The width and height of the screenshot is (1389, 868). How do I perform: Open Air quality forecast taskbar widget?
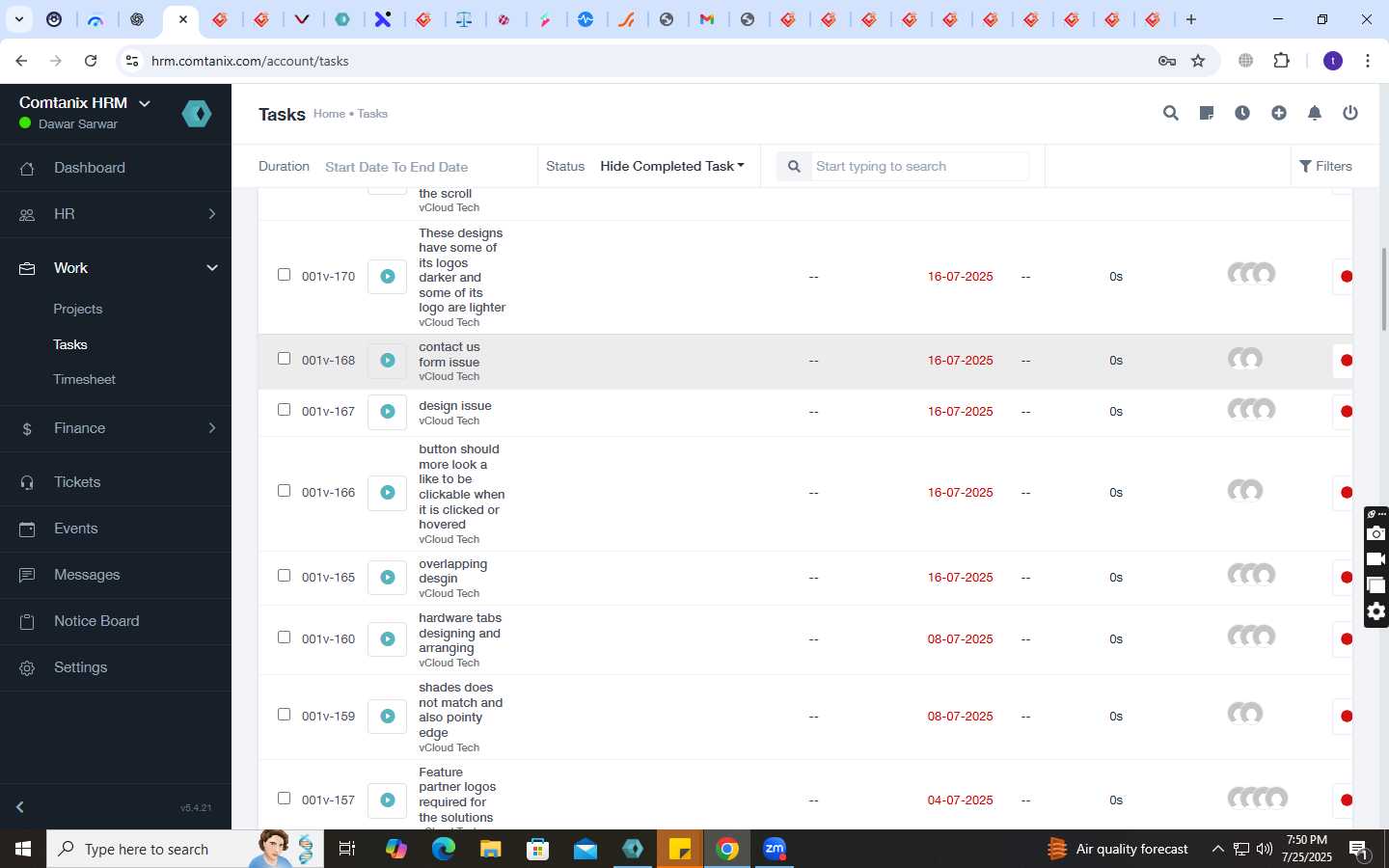click(1118, 849)
